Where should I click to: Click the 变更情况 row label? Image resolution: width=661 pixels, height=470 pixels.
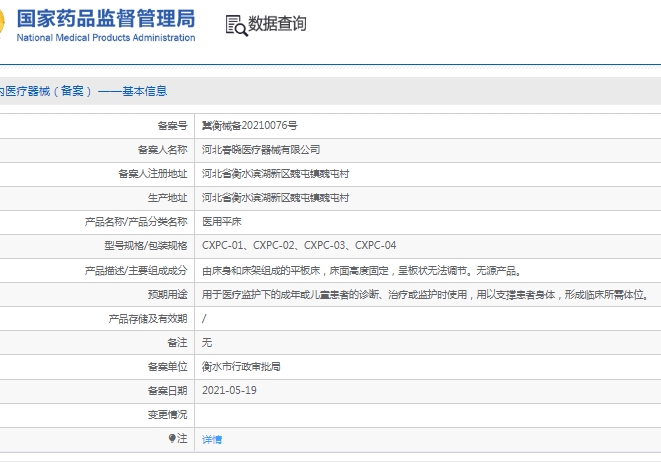(167, 415)
